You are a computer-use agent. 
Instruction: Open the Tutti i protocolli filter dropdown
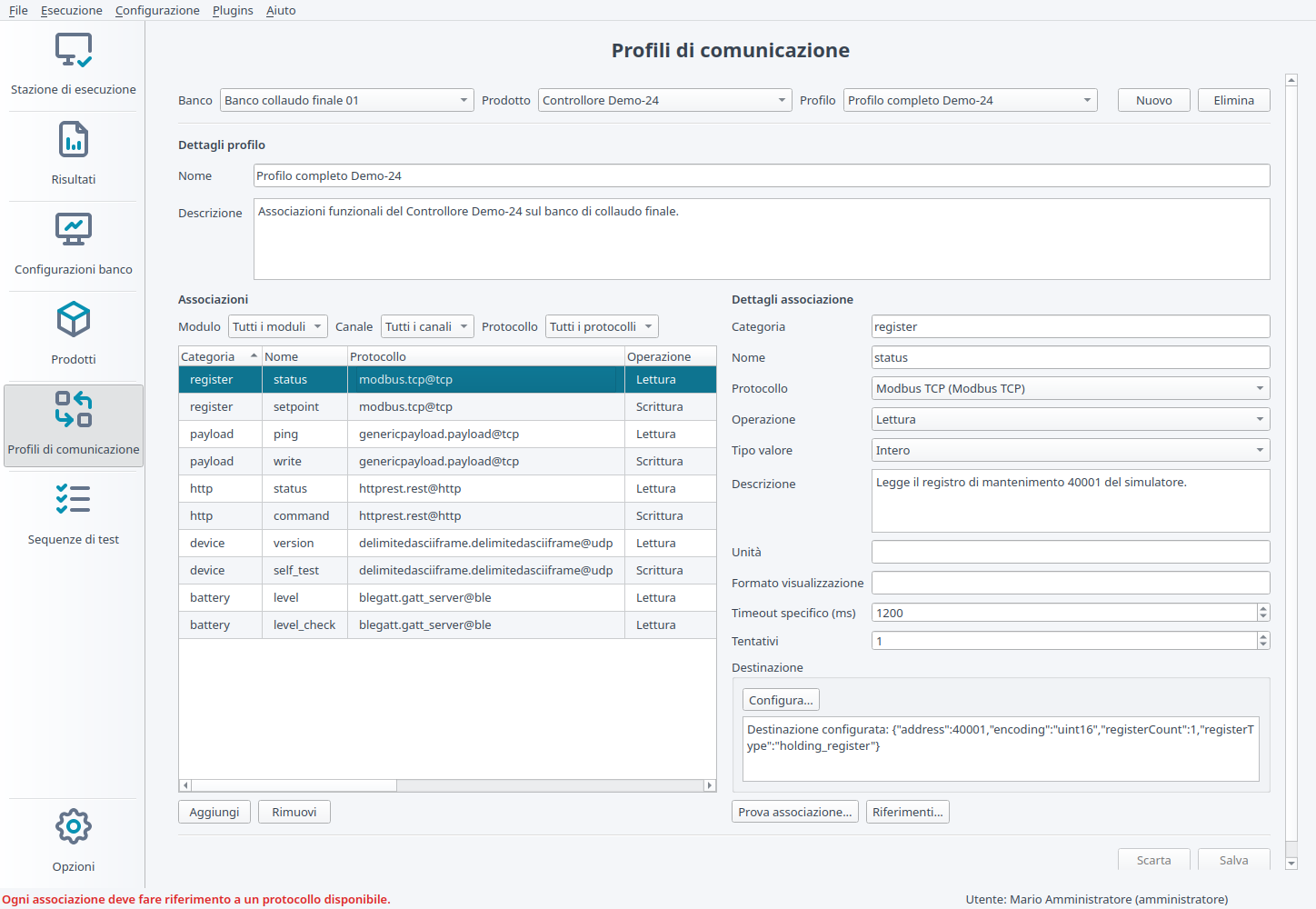coord(601,326)
